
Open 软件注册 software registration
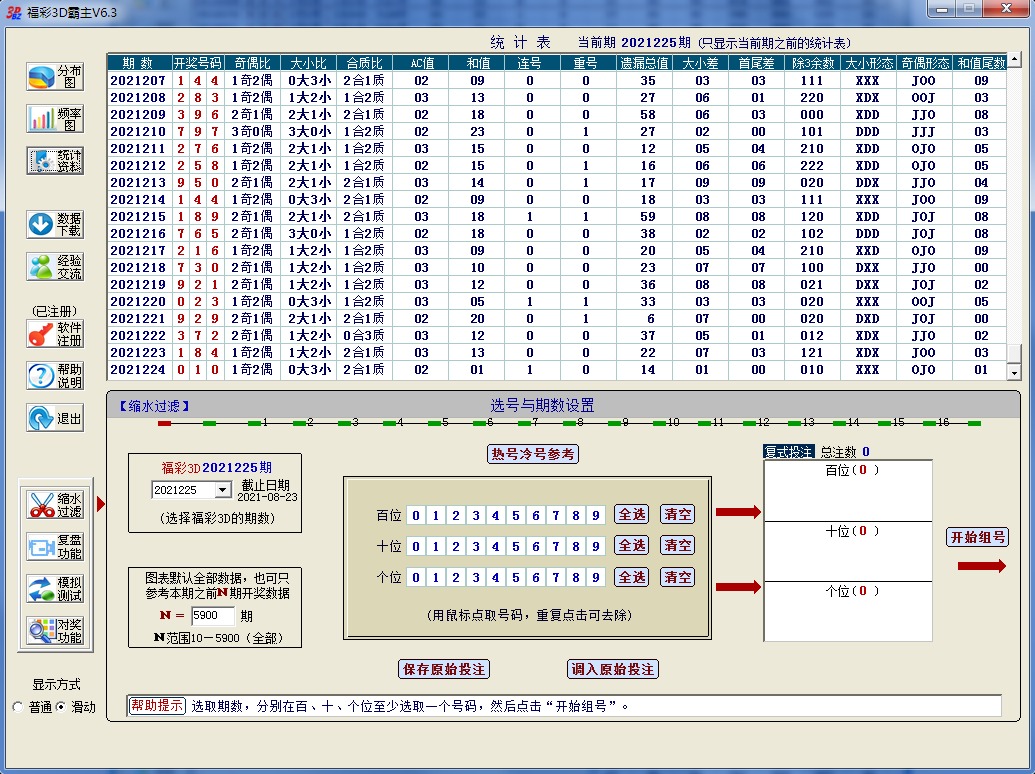55,334
